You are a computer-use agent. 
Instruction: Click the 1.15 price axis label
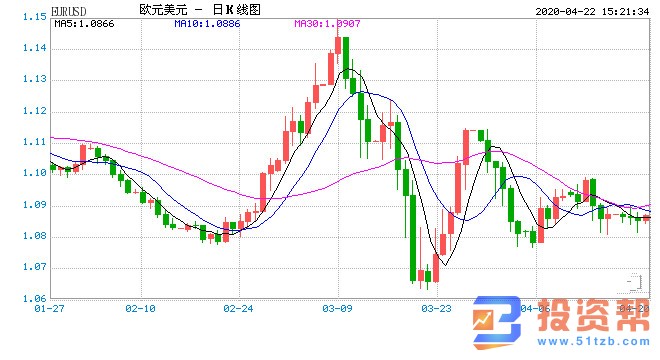(x=35, y=17)
